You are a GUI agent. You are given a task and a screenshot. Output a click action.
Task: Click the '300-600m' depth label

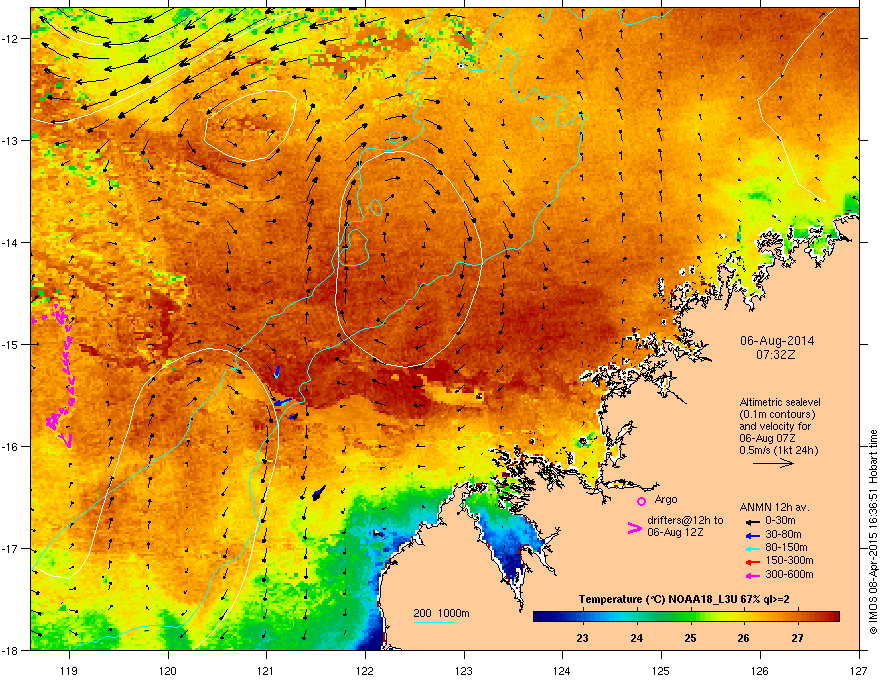(789, 575)
